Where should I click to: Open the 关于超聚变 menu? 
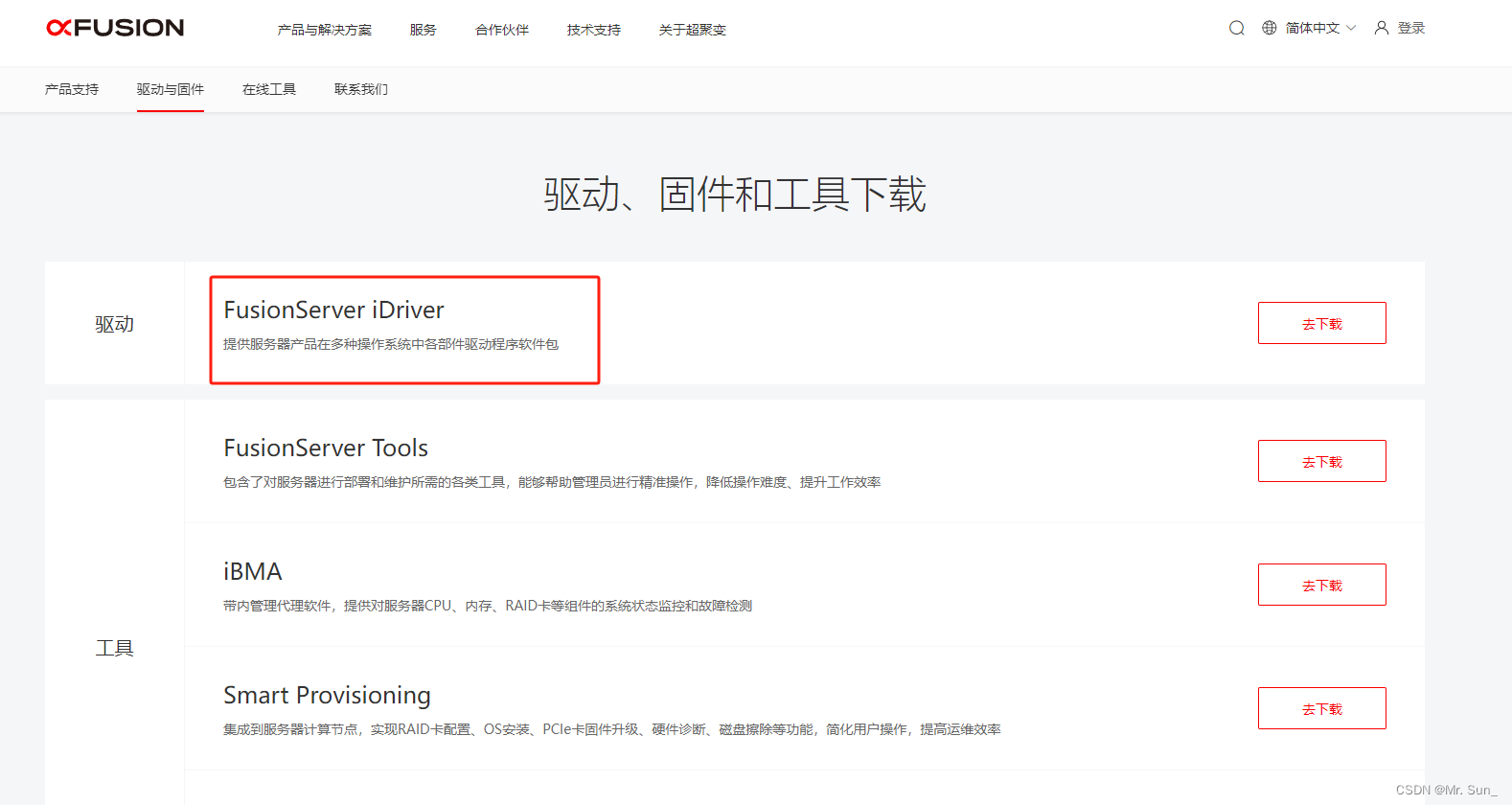coord(693,30)
